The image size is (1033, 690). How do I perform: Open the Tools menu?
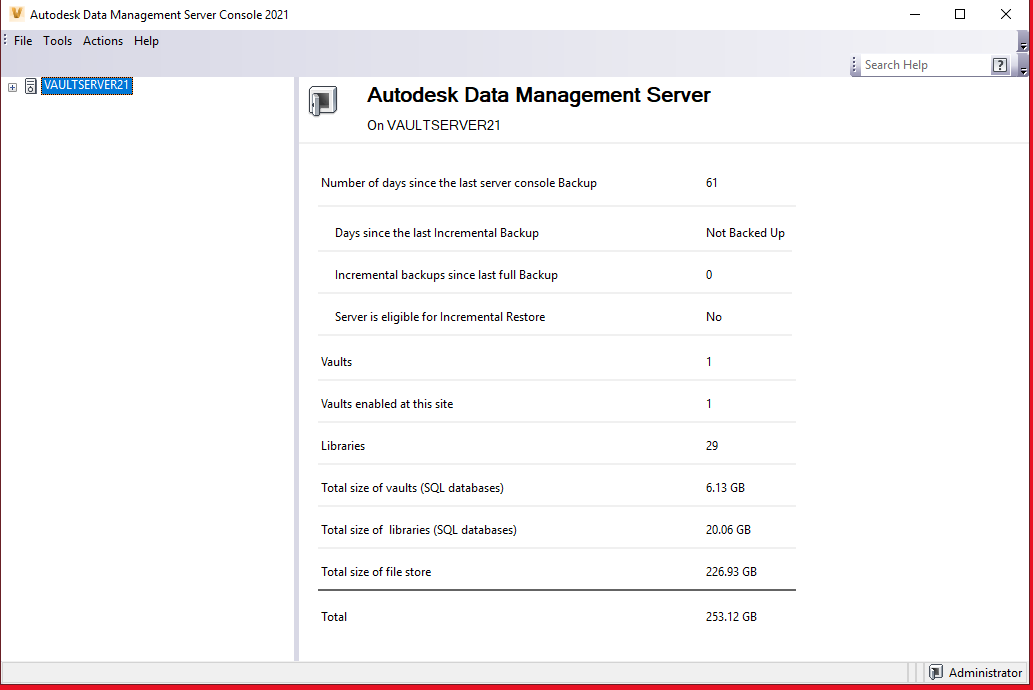[x=57, y=41]
